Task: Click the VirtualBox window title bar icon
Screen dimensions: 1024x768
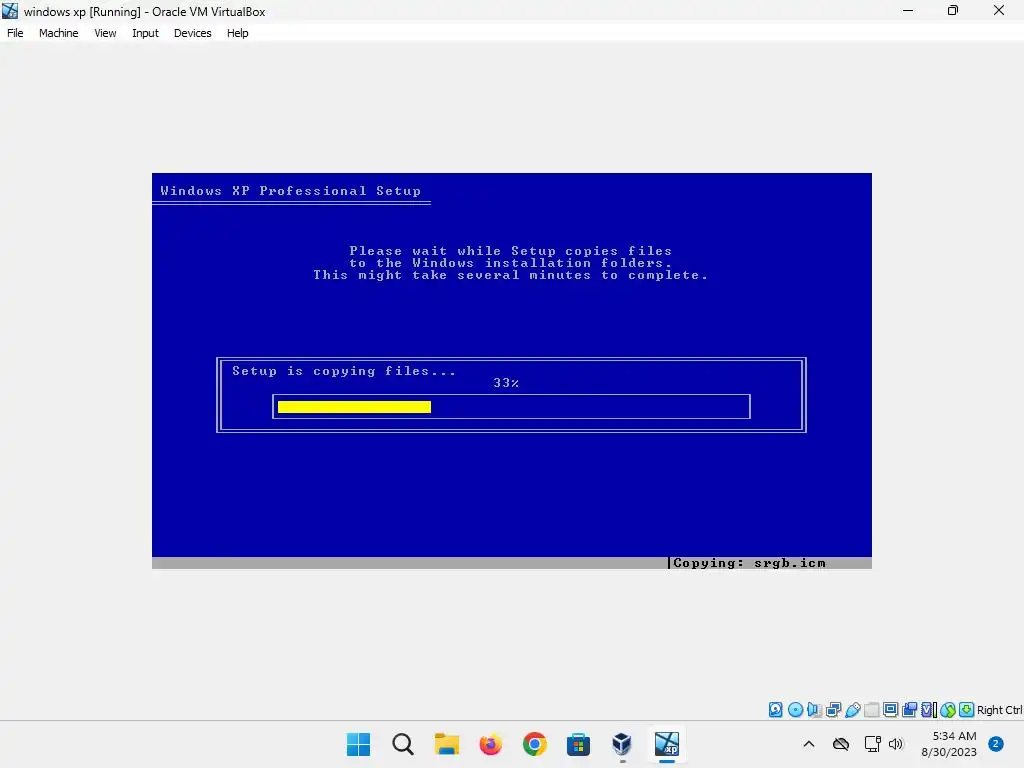Action: tap(10, 11)
